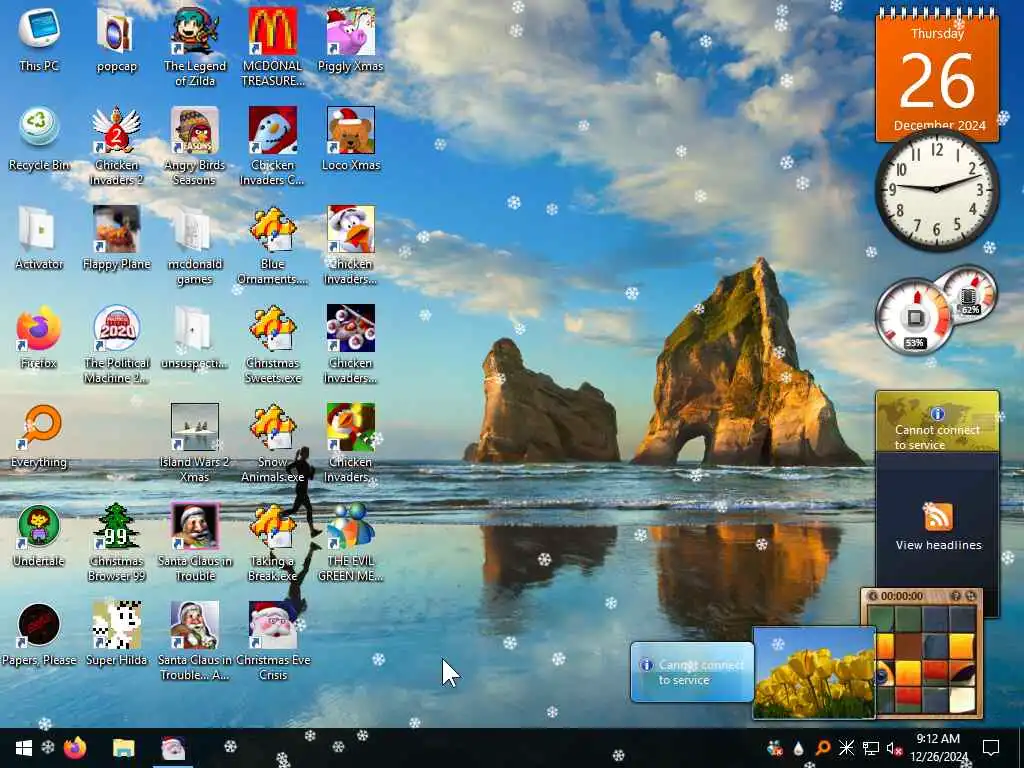This screenshot has width=1024, height=768.
Task: Select the Taking a Break.exe icon
Action: click(x=272, y=541)
